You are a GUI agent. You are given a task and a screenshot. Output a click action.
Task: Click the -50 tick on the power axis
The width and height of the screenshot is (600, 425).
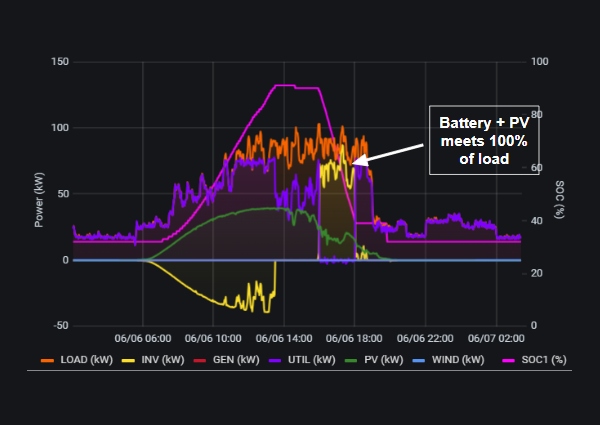click(60, 326)
